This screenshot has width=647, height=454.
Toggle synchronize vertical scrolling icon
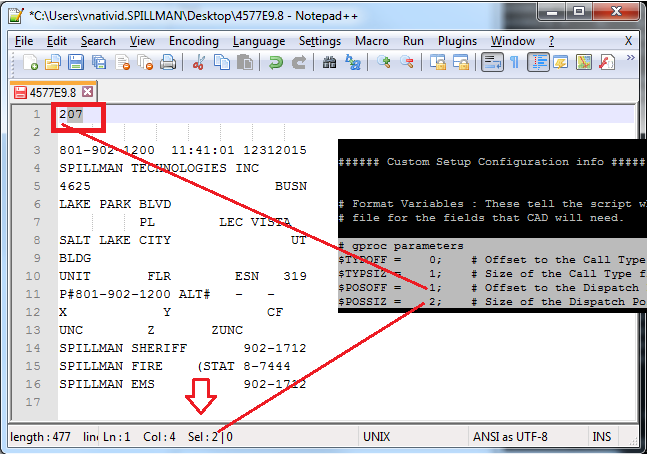point(438,63)
